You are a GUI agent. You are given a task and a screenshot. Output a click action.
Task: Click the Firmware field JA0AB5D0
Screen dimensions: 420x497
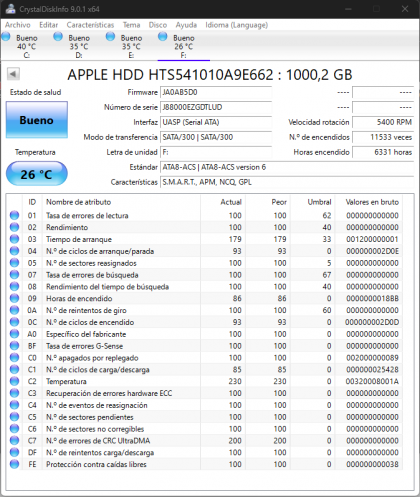pyautogui.click(x=216, y=92)
